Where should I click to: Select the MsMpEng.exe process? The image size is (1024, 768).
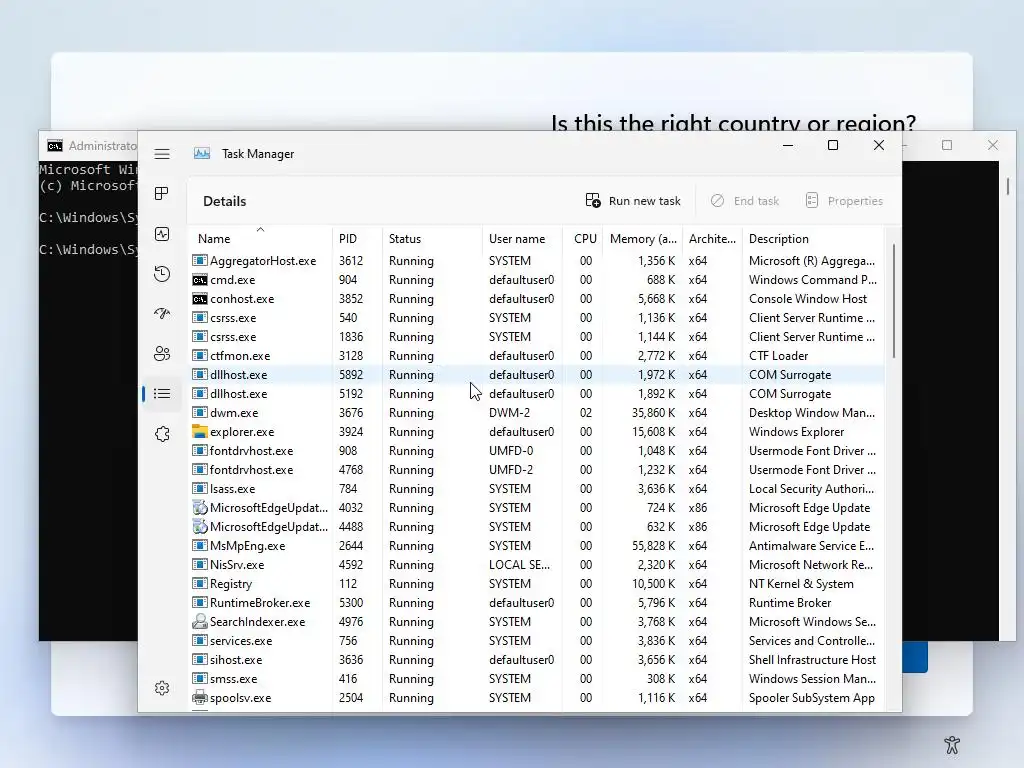(537, 545)
